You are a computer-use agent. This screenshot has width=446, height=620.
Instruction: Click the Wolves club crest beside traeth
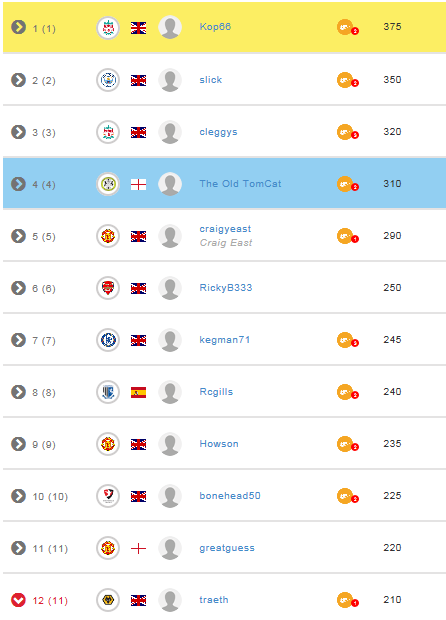108,600
